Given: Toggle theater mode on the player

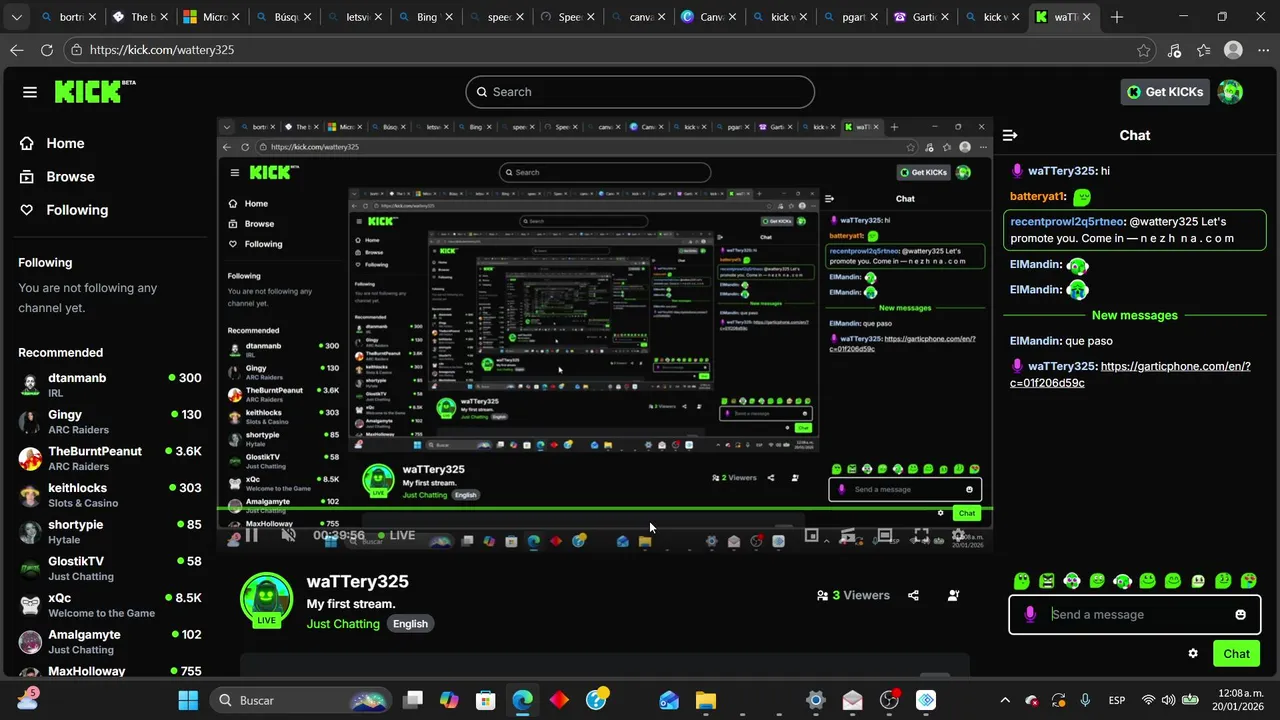Looking at the screenshot, I should (884, 536).
